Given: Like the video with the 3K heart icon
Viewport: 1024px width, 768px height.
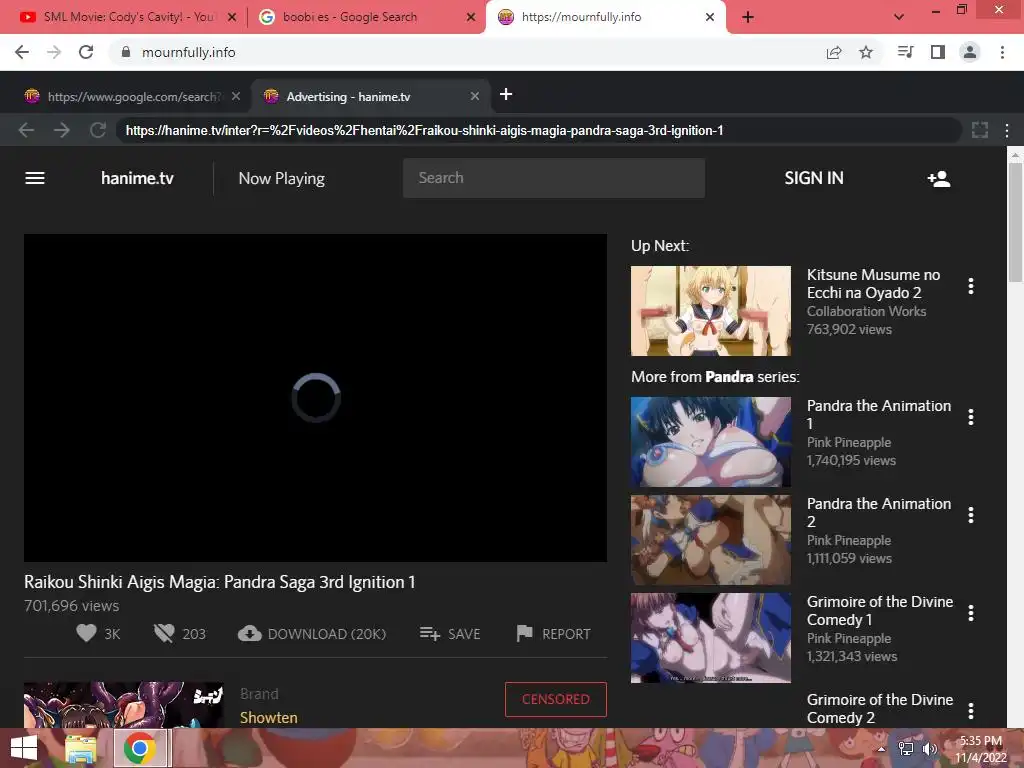Looking at the screenshot, I should point(86,633).
